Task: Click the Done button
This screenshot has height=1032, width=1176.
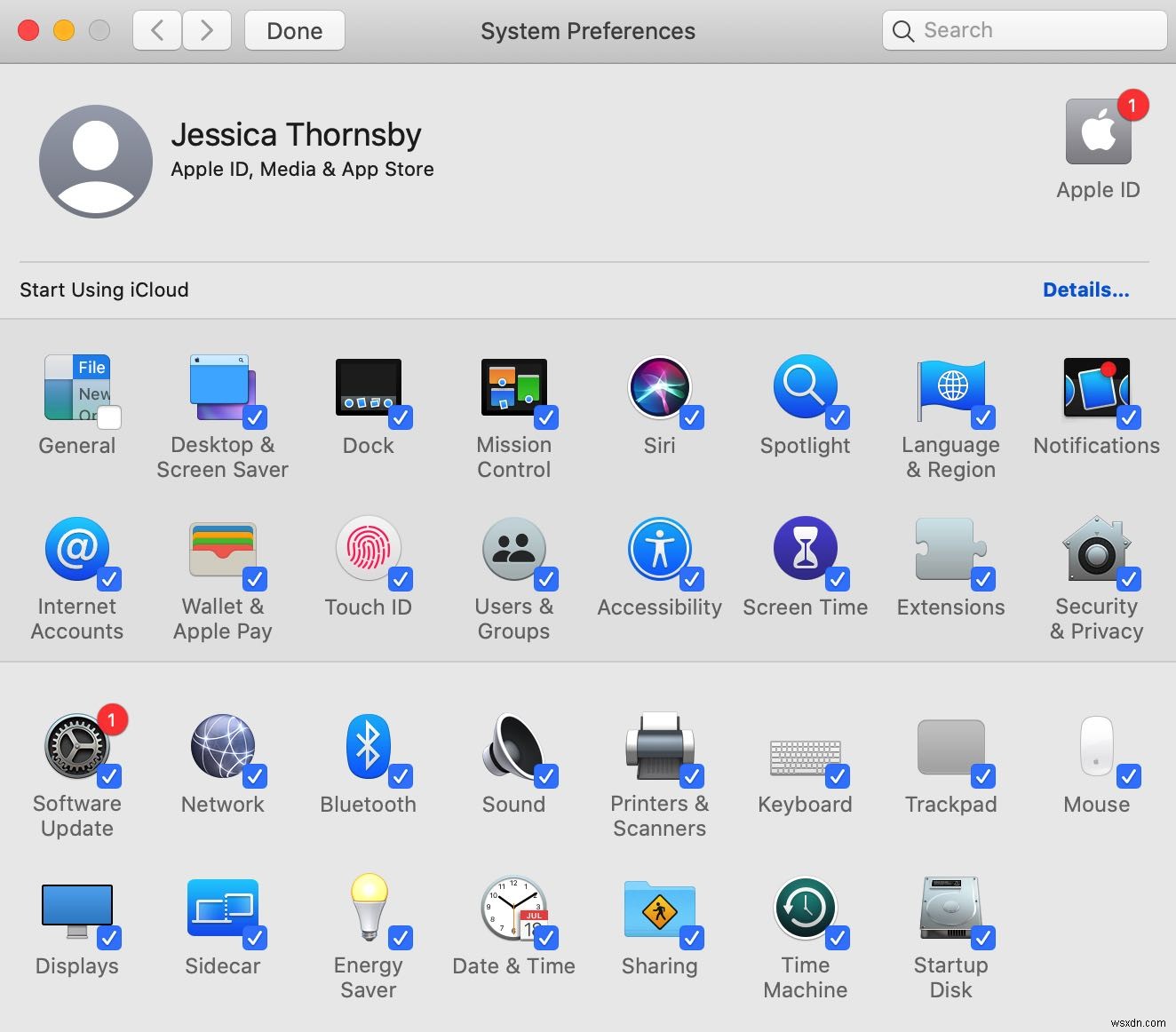Action: click(294, 30)
